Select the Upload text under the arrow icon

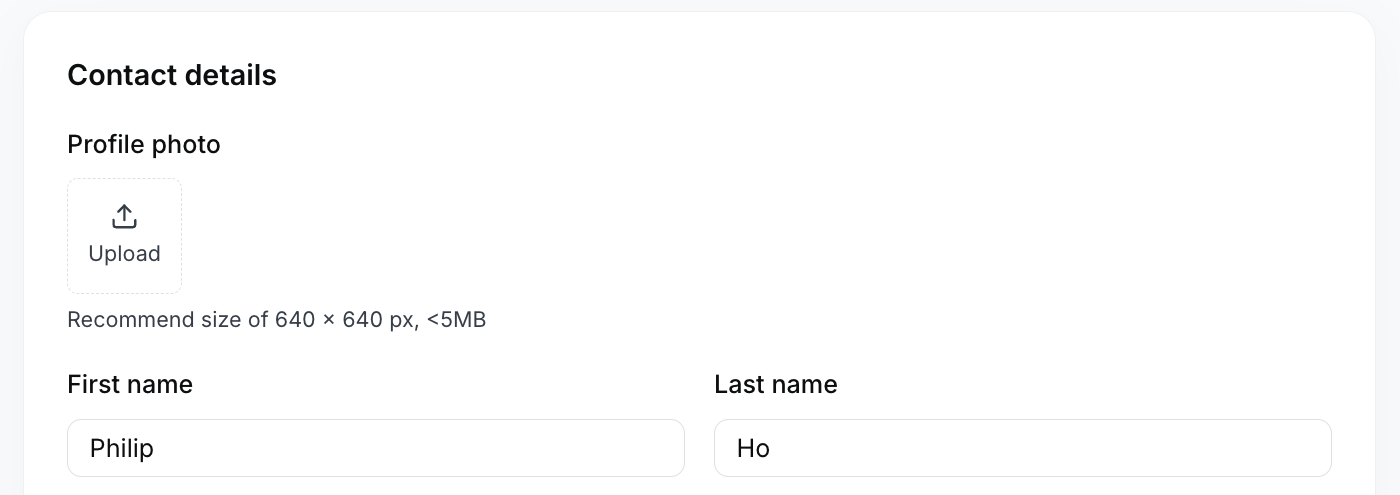coord(124,254)
